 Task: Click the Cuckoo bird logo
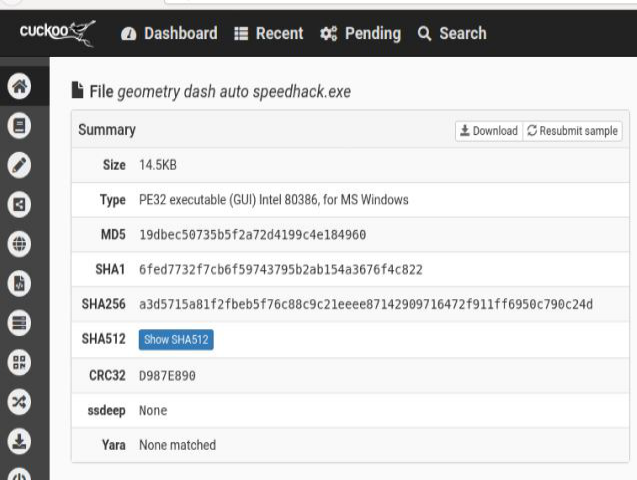(x=57, y=32)
